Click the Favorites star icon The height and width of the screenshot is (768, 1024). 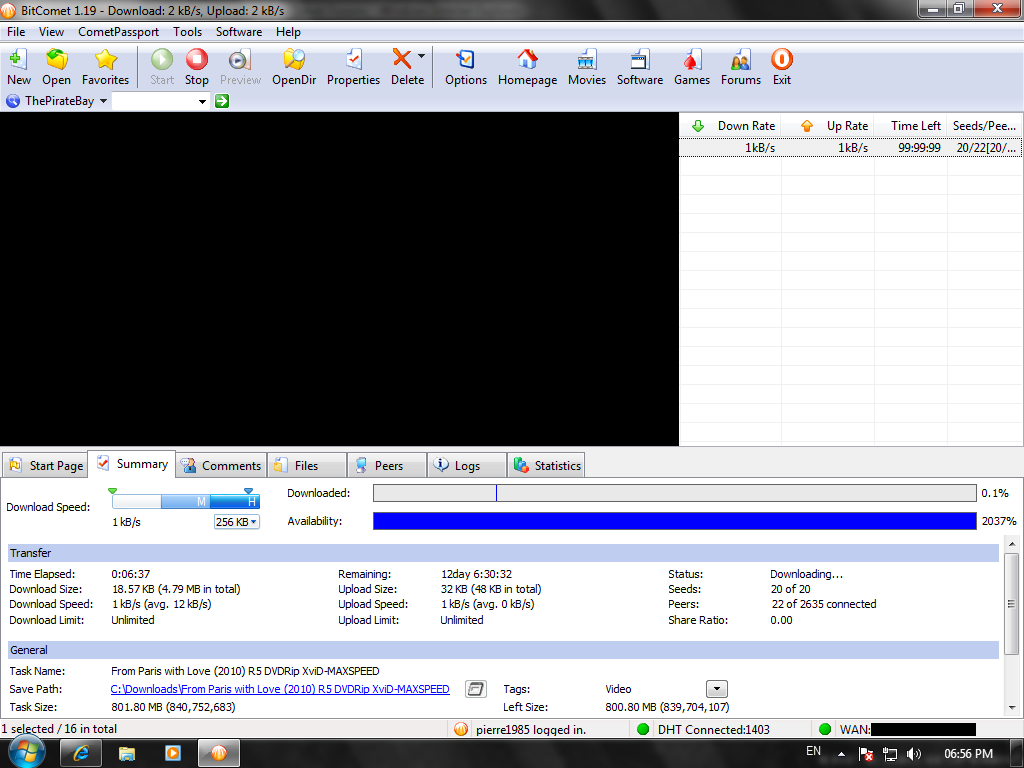[x=105, y=59]
